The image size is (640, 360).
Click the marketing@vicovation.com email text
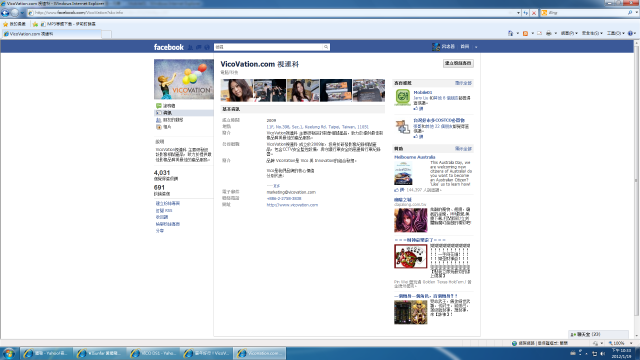tap(291, 192)
